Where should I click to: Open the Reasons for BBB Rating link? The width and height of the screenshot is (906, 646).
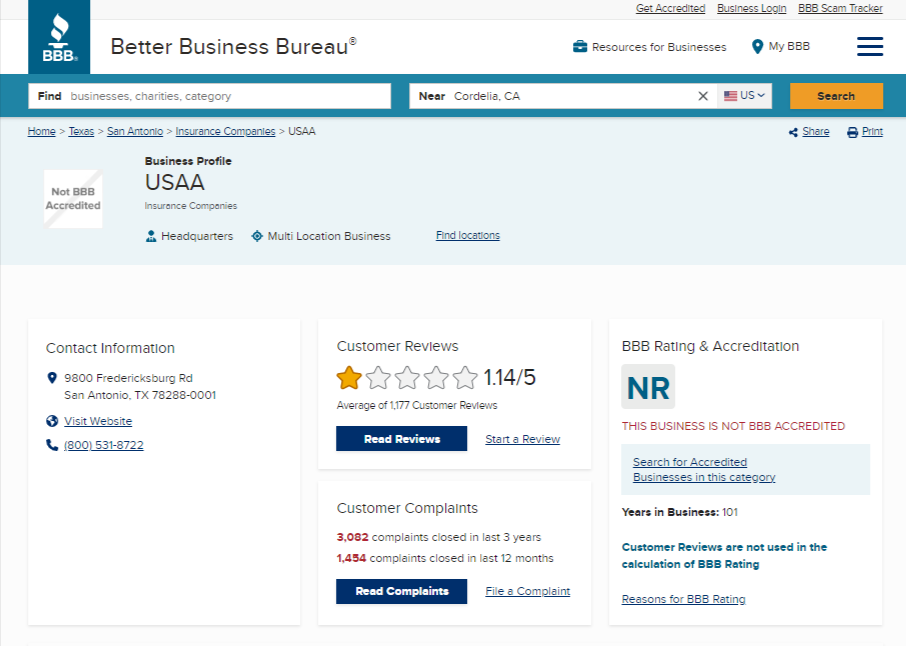684,599
